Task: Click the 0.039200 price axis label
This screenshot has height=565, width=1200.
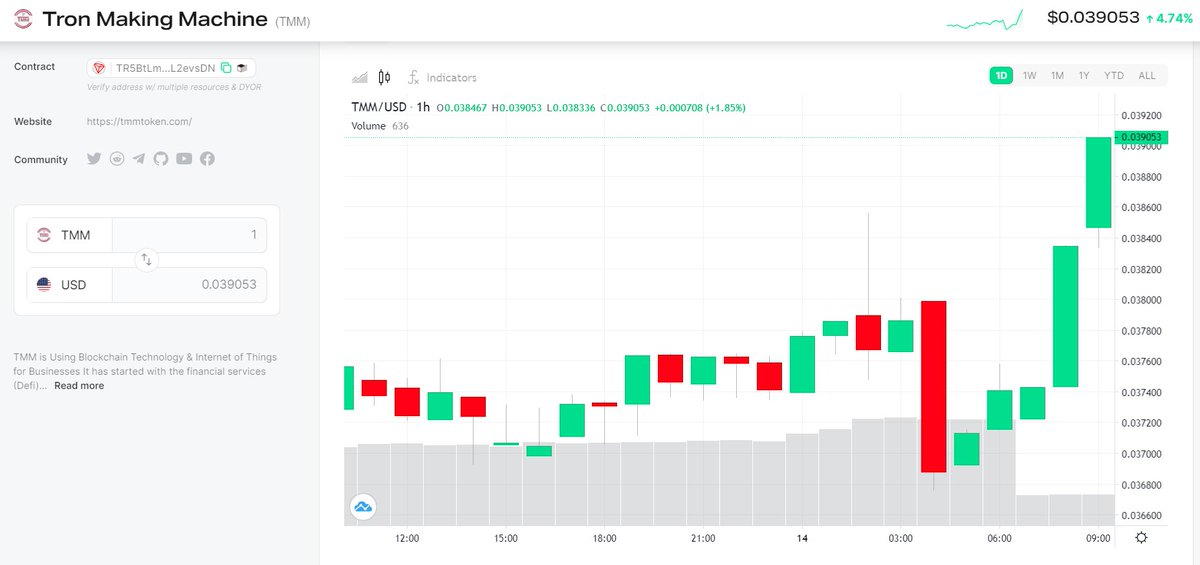Action: point(1141,115)
